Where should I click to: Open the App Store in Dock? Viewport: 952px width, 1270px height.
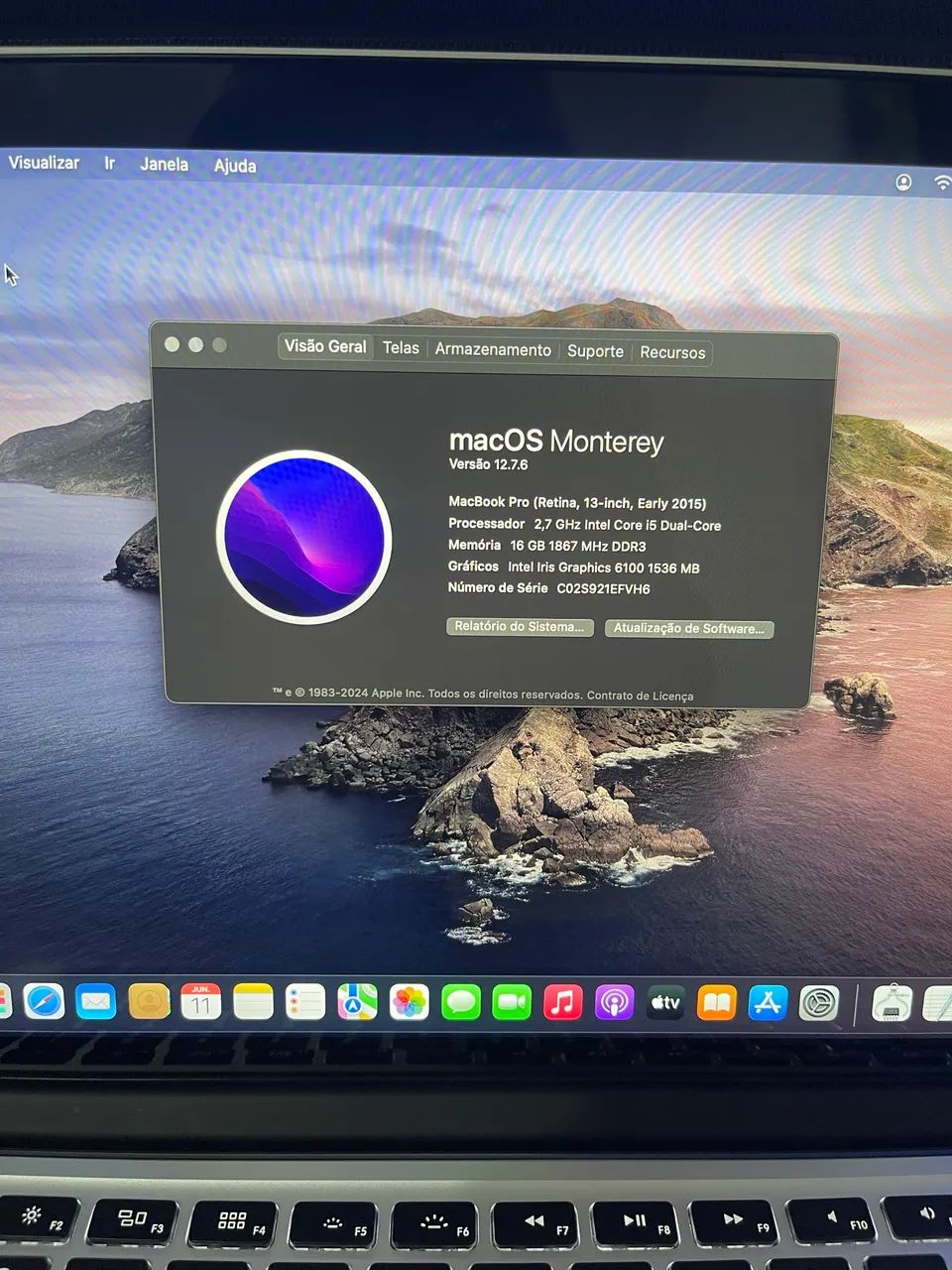pos(769,1003)
